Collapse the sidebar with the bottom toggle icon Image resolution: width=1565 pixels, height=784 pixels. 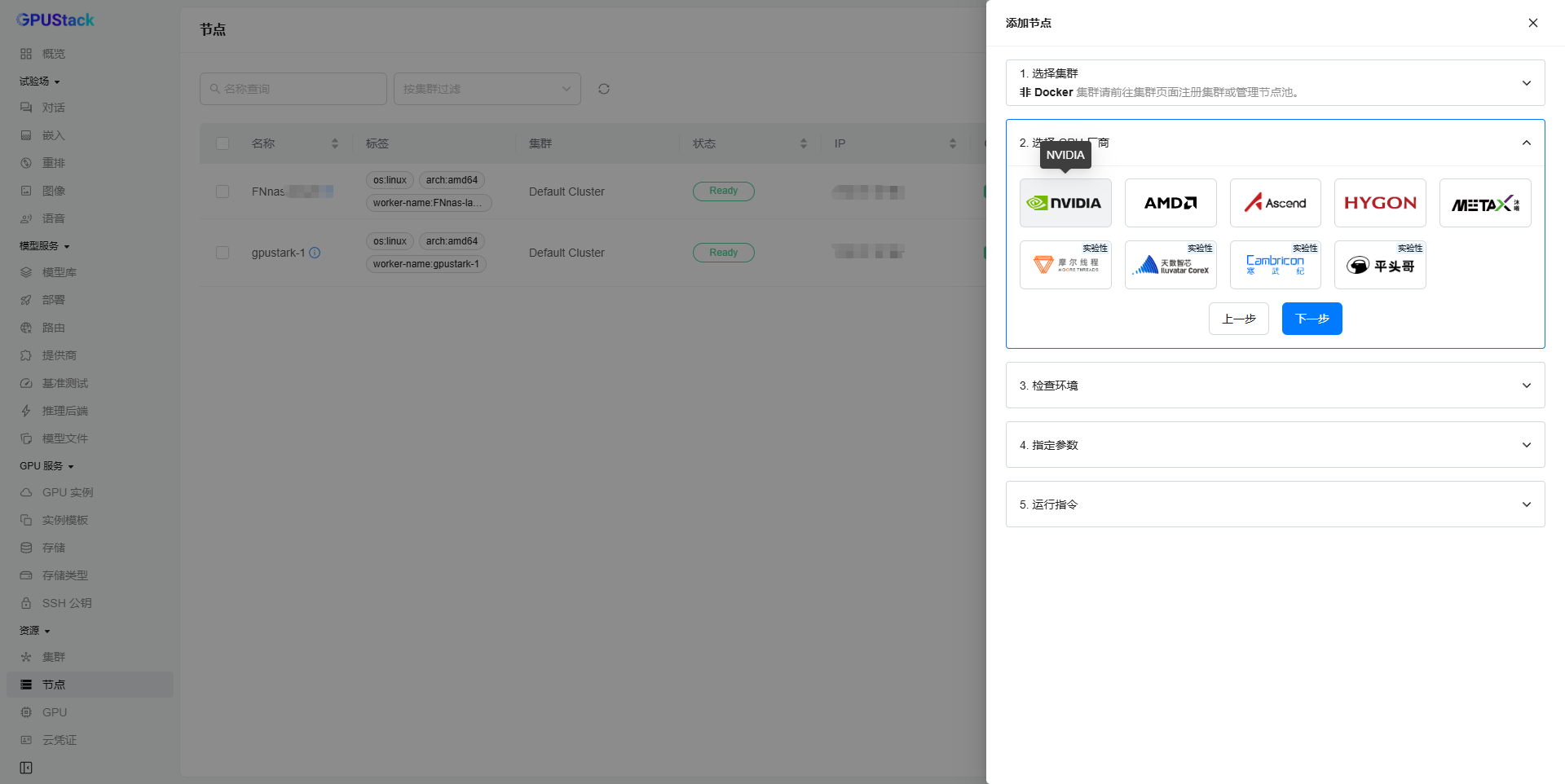pyautogui.click(x=26, y=768)
